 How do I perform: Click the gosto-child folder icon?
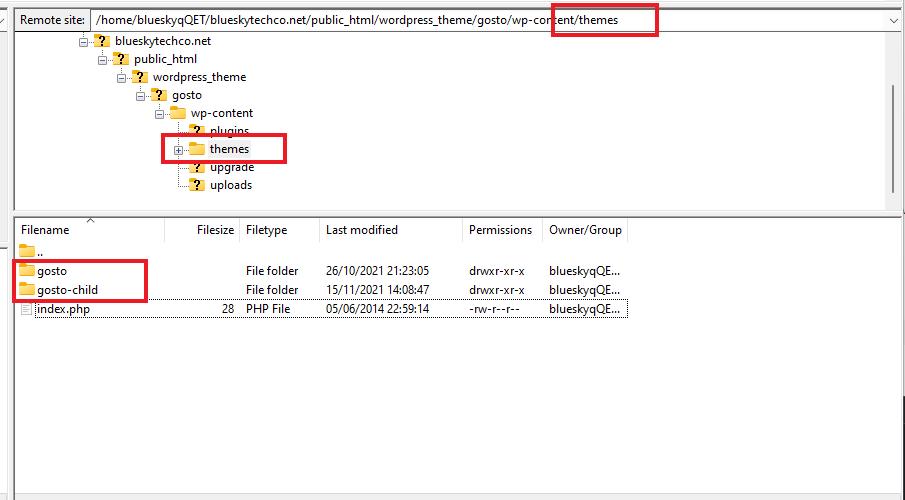[27, 289]
